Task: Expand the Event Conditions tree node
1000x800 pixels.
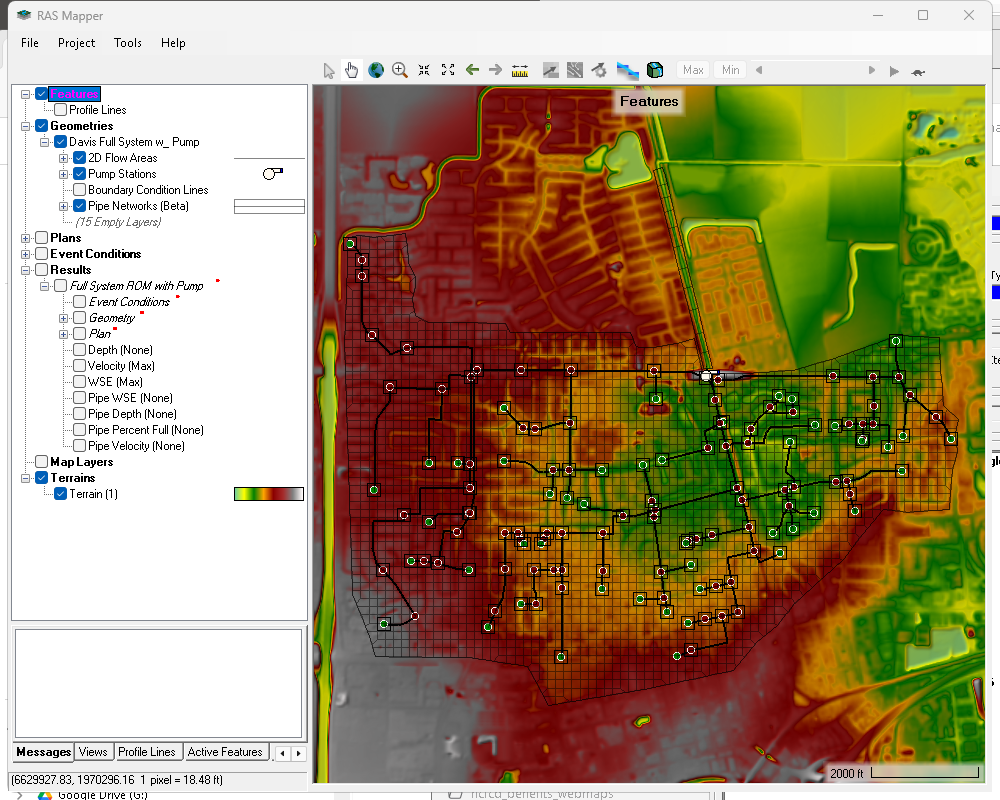Action: point(26,254)
